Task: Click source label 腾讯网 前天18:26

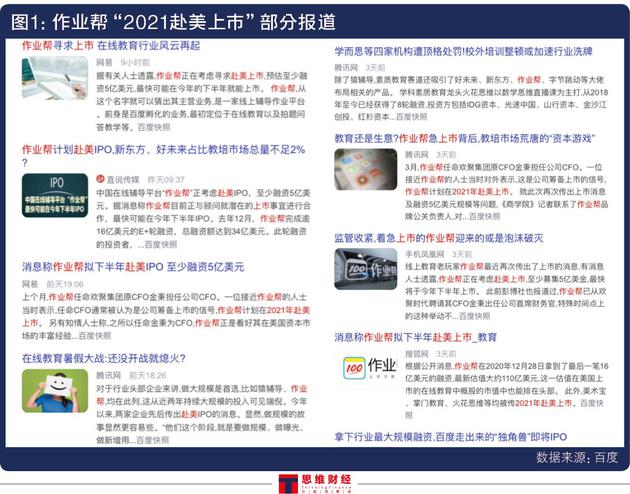Action: pos(131,376)
